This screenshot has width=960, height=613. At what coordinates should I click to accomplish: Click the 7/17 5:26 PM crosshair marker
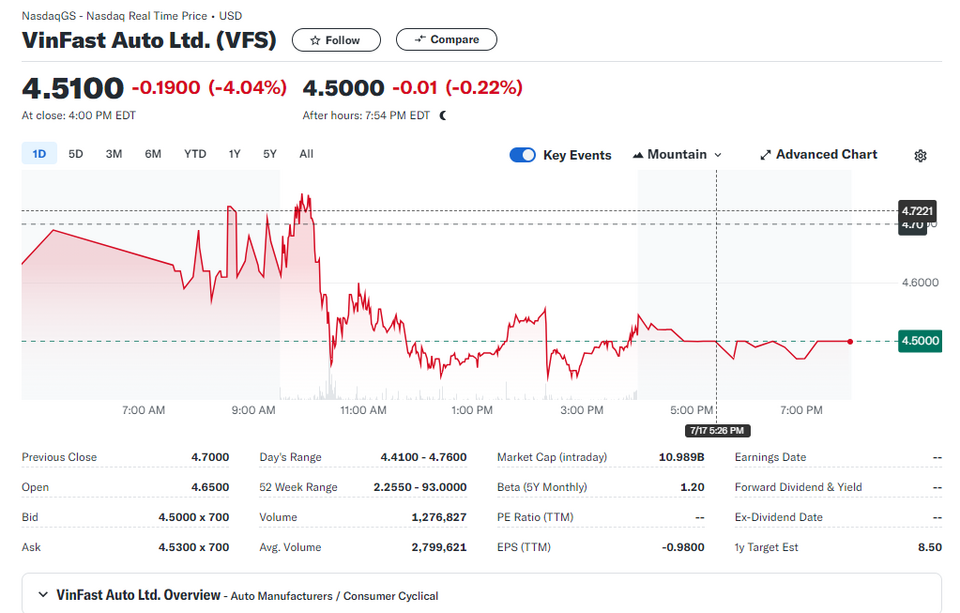717,431
